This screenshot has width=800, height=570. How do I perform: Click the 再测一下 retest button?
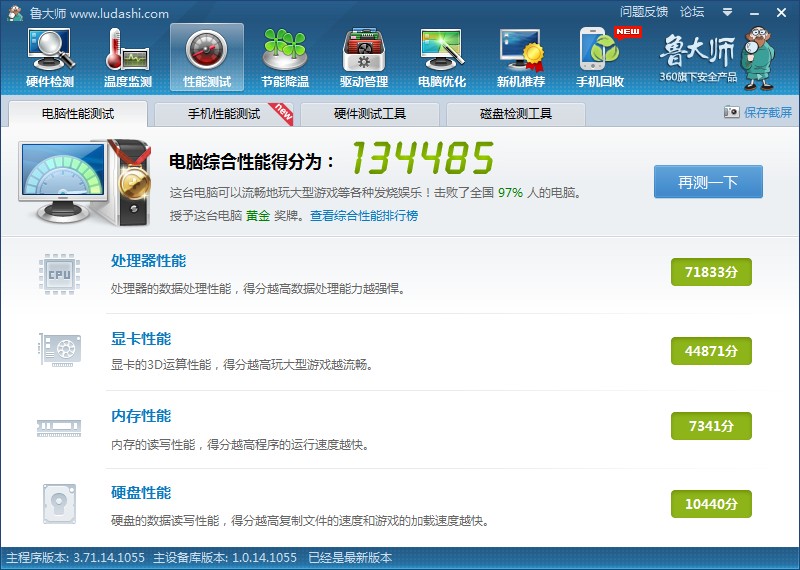(x=708, y=182)
